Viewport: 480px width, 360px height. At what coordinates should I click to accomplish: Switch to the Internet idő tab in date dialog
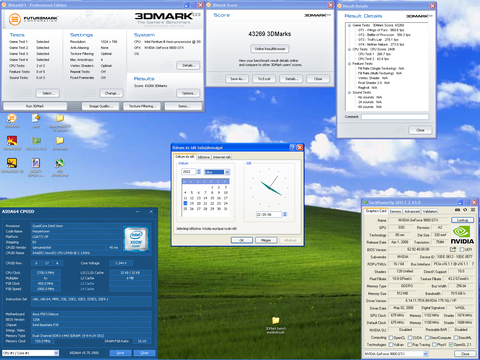tap(221, 157)
